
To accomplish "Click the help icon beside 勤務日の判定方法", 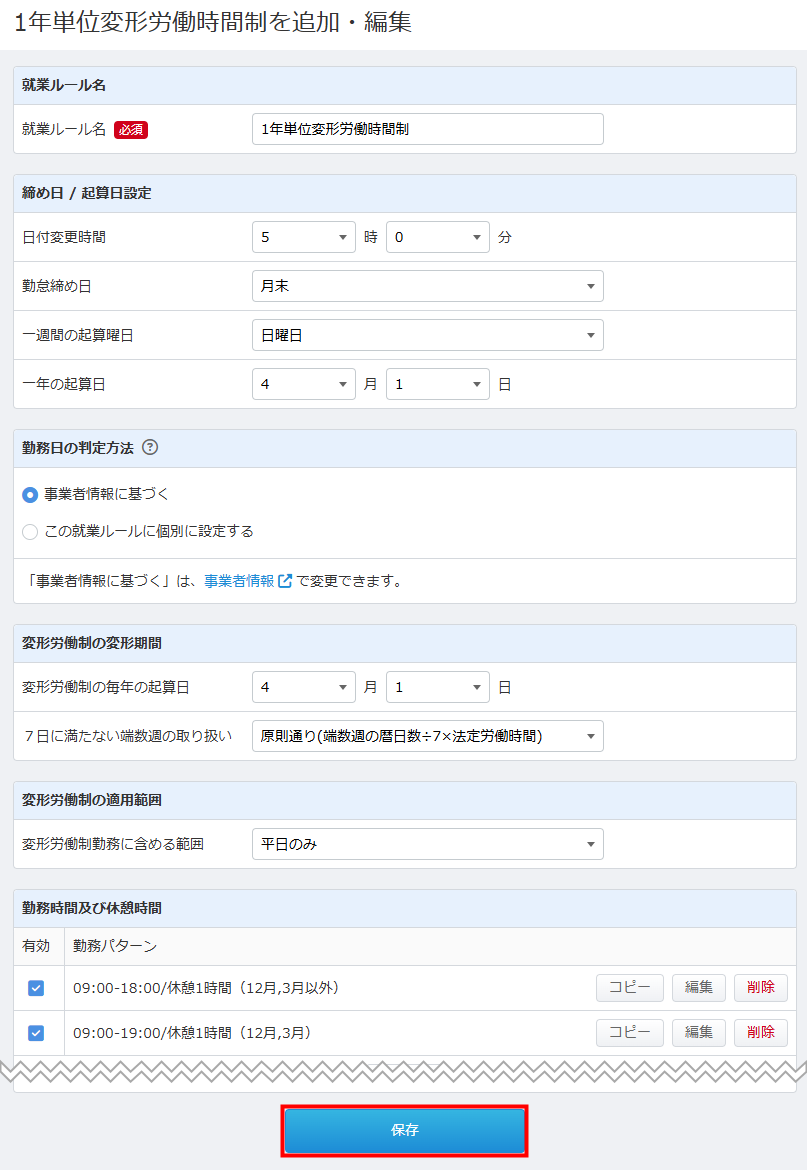I will [x=151, y=447].
